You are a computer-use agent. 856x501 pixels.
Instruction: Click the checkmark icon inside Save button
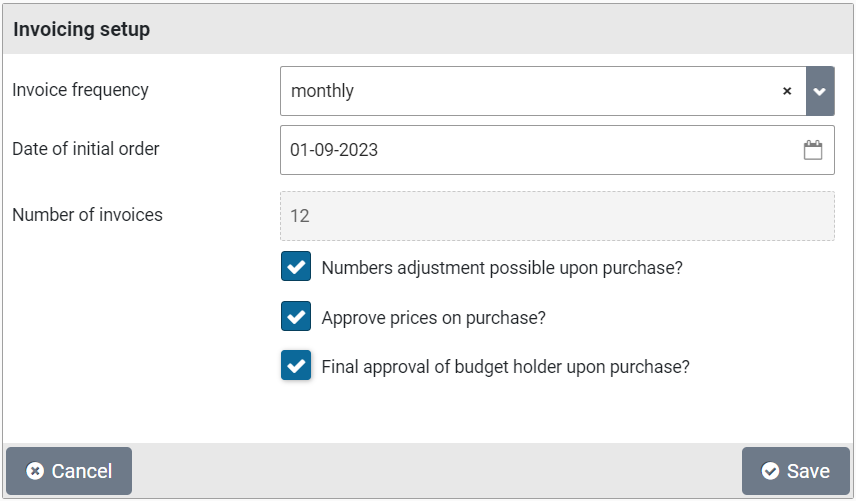[x=770, y=471]
